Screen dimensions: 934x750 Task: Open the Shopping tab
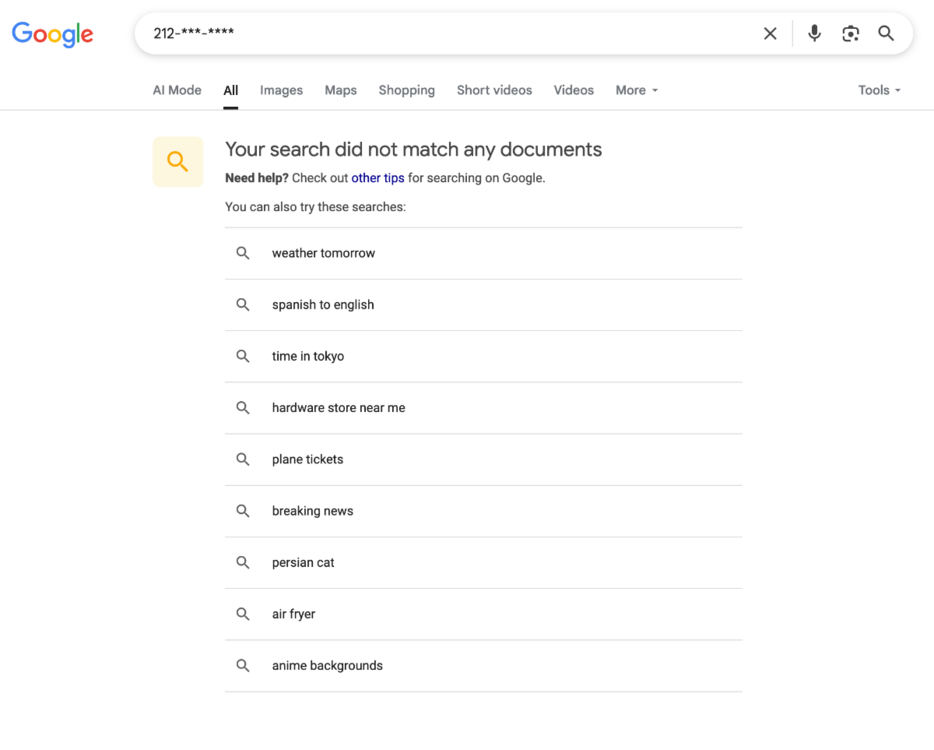click(406, 90)
